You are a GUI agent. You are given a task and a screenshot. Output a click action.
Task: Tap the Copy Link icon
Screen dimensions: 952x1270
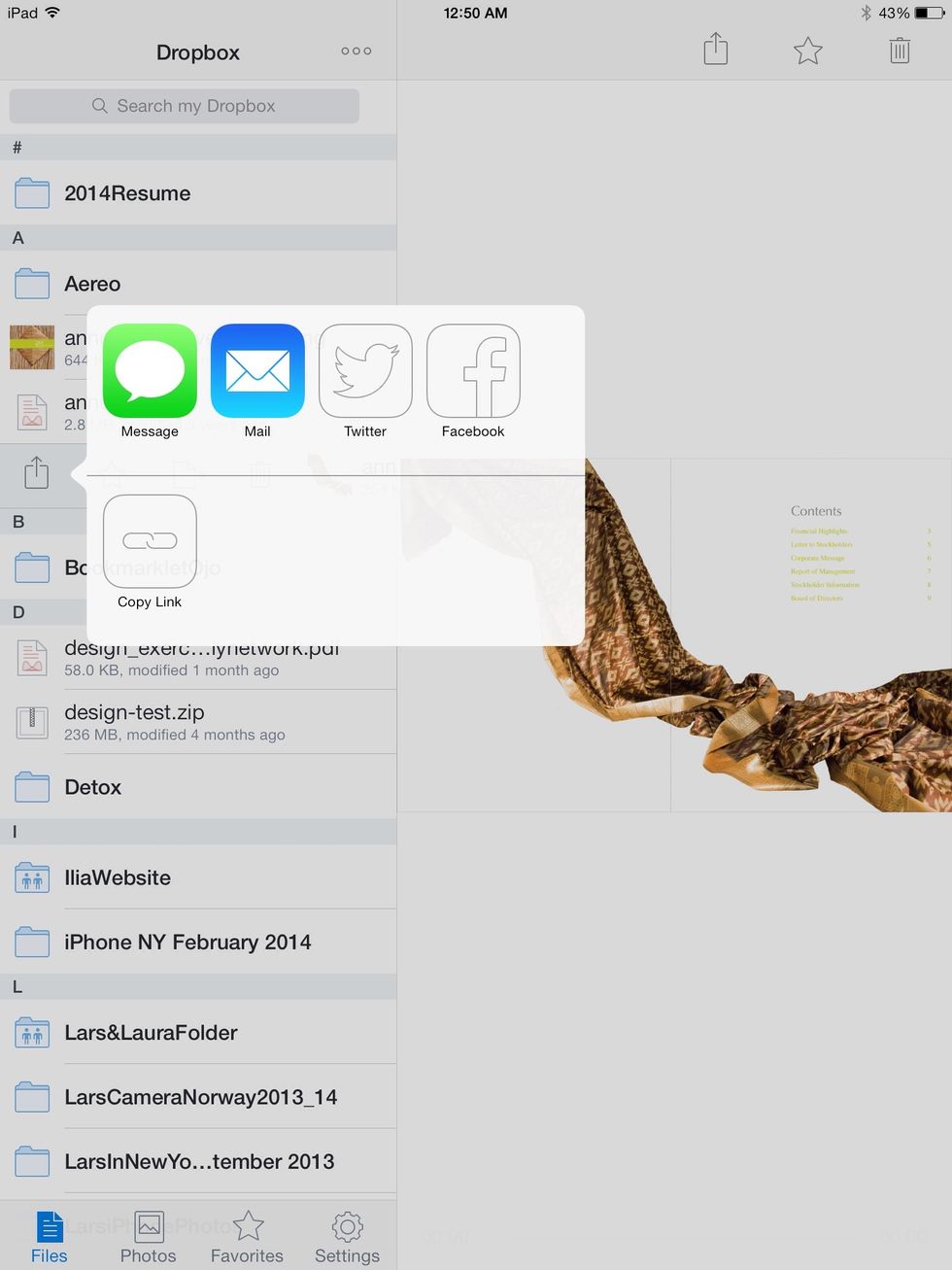pyautogui.click(x=150, y=541)
